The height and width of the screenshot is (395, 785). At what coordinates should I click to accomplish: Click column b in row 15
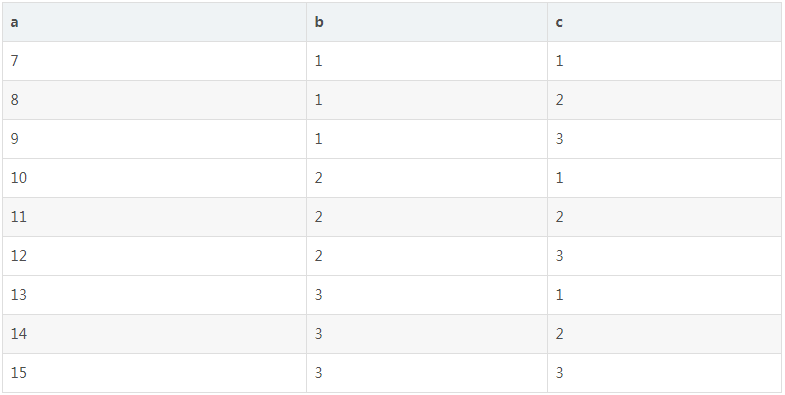(427, 373)
